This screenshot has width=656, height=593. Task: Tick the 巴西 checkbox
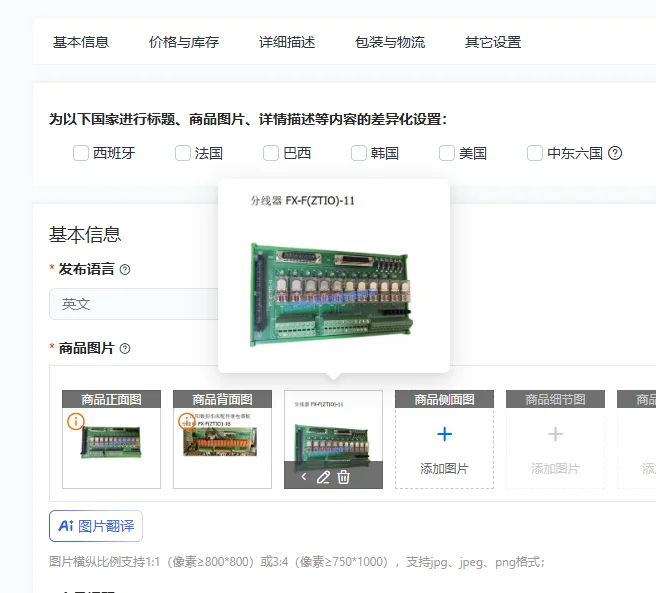pos(271,153)
